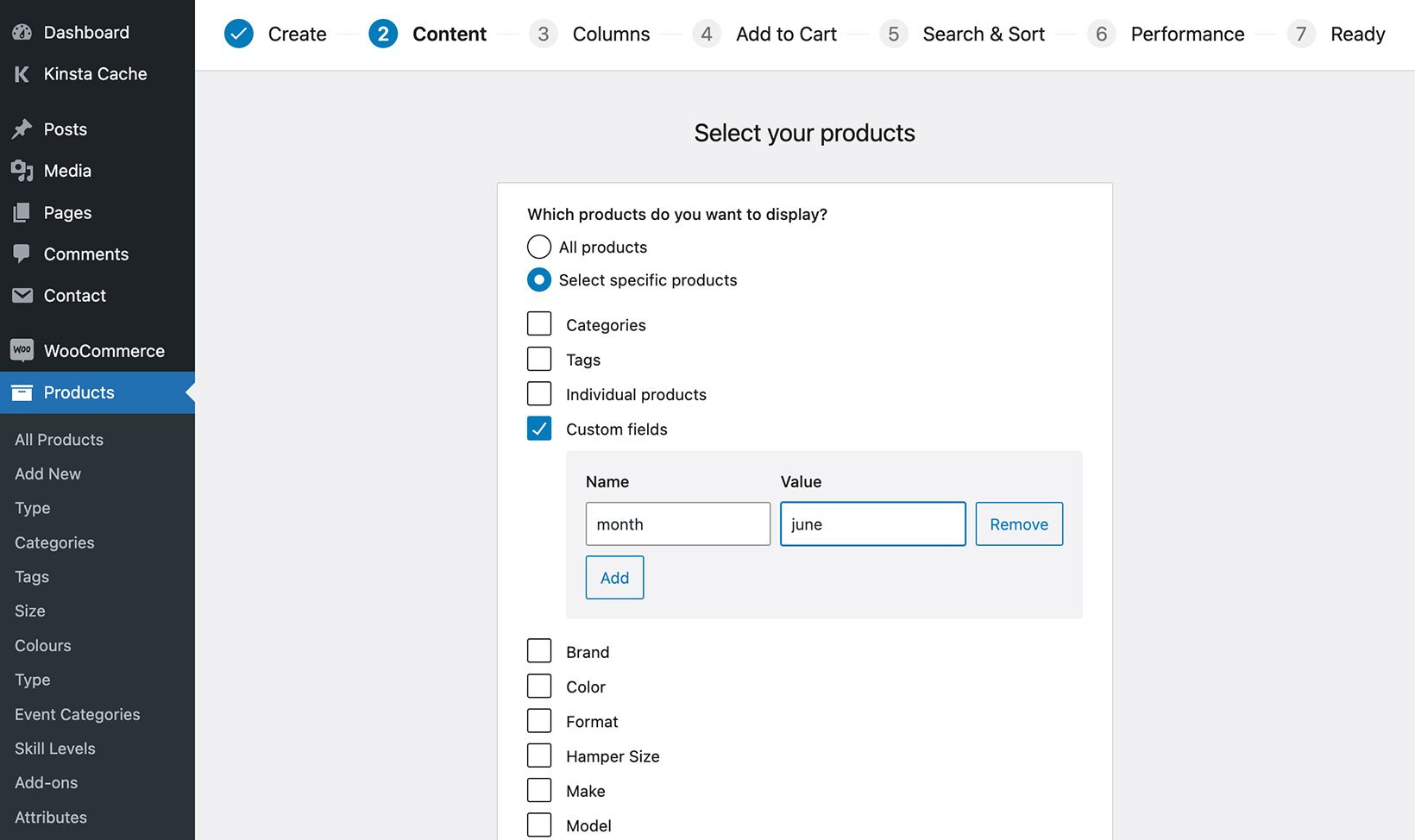Select the Posts pushpin icon
1415x840 pixels.
[x=23, y=129]
